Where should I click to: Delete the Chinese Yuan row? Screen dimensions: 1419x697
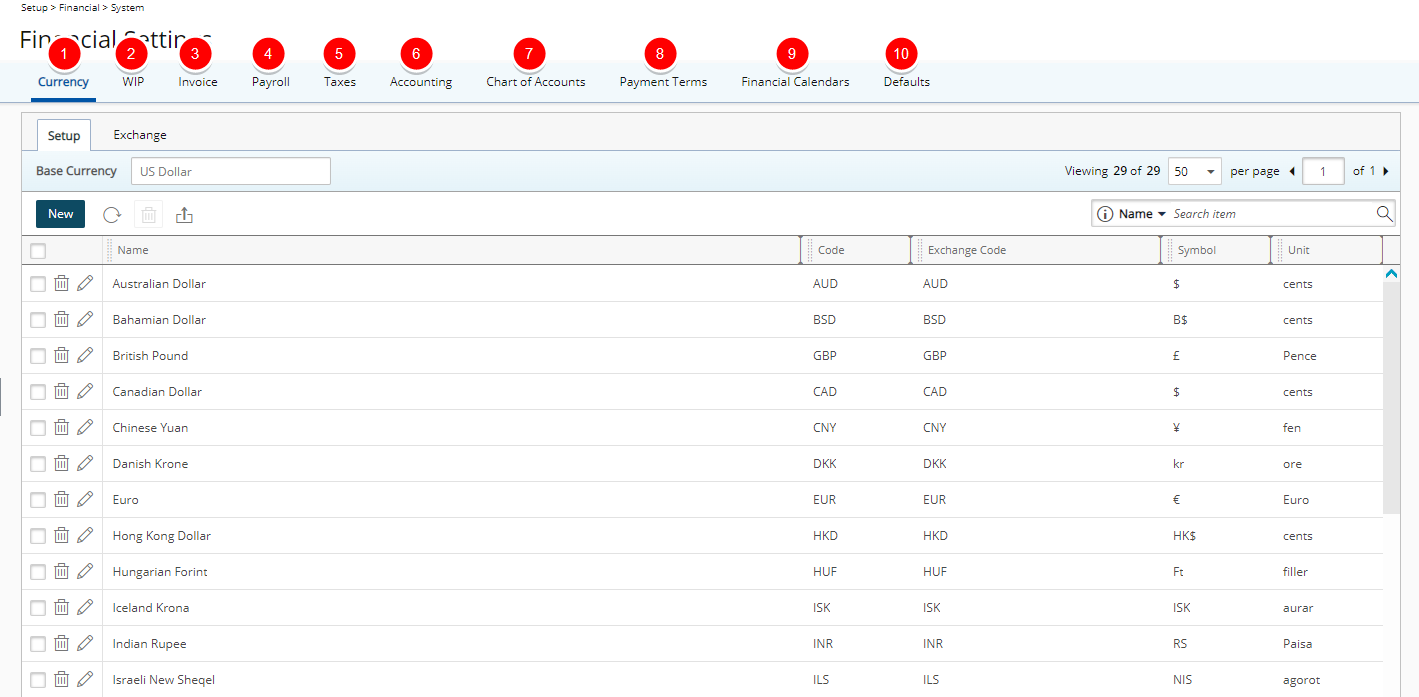[61, 427]
